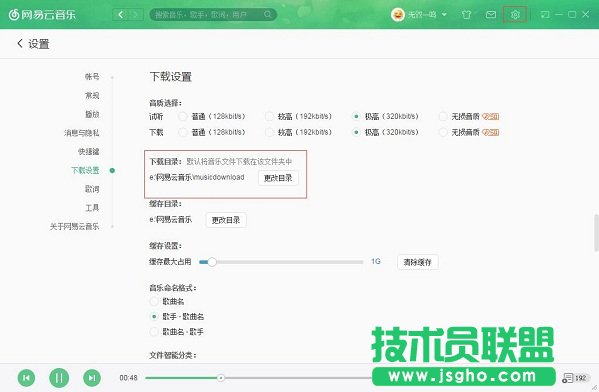Image resolution: width=599 pixels, height=392 pixels.
Task: Select 歌手 - 歌曲名 naming format
Action: point(154,316)
